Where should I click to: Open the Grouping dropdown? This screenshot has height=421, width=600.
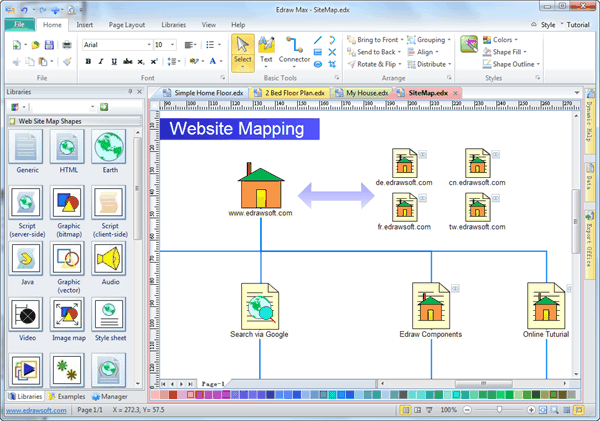429,40
